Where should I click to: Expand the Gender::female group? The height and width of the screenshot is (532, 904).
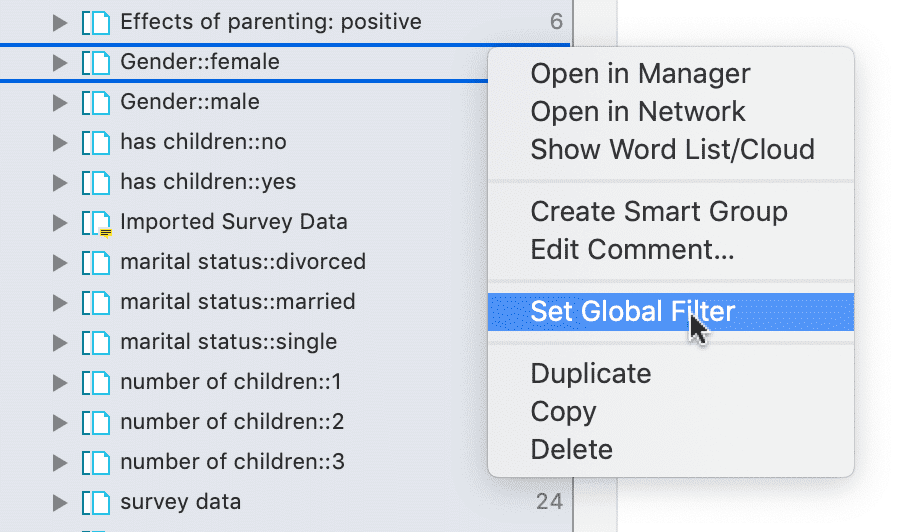coord(59,62)
